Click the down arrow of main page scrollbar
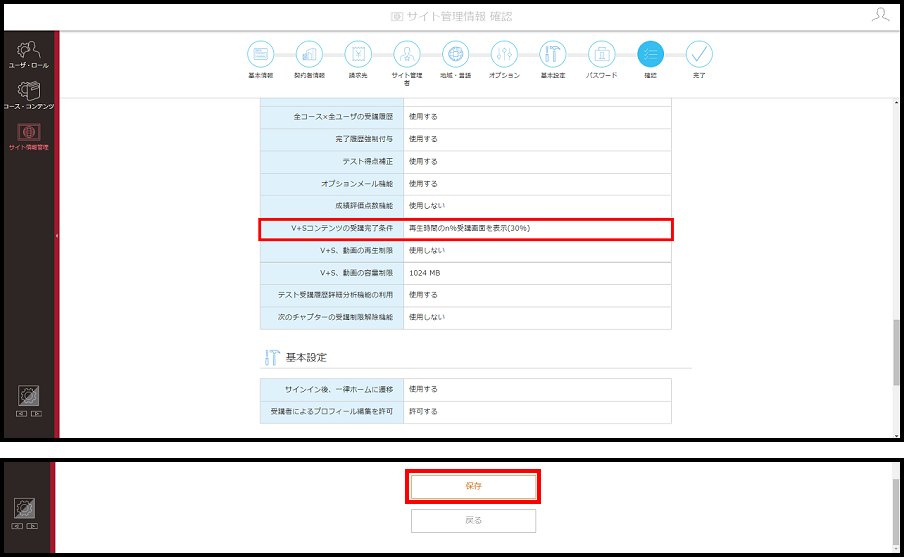The image size is (906, 558). tap(896, 434)
